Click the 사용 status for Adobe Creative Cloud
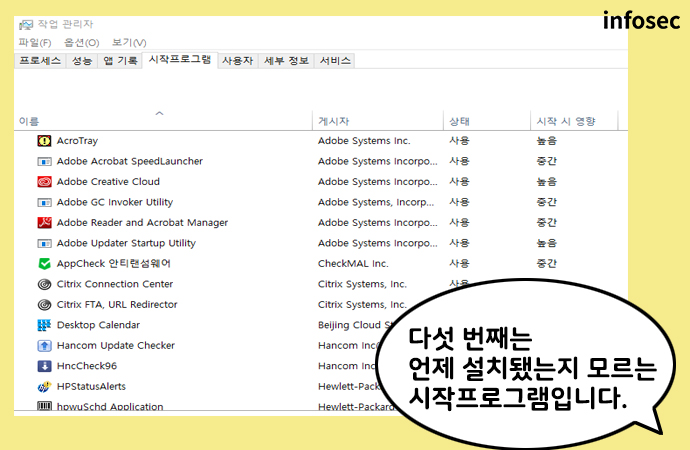The width and height of the screenshot is (690, 450). click(x=459, y=182)
